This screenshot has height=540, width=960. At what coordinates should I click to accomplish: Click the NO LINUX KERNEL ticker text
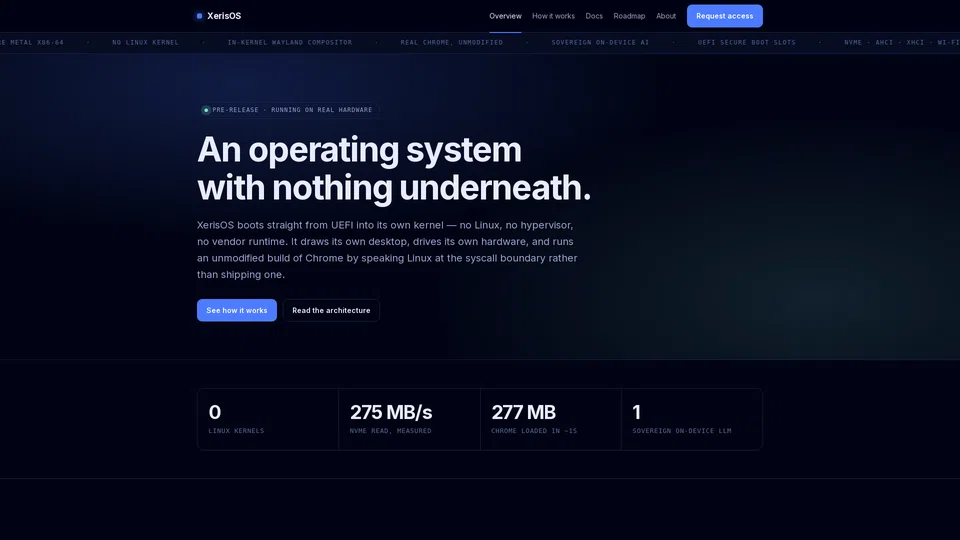[145, 43]
